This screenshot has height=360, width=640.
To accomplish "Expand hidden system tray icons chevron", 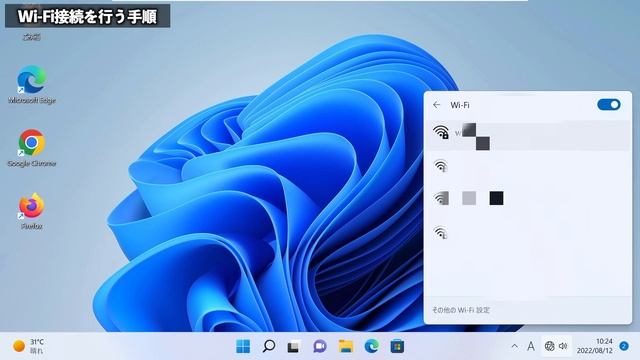I will point(515,346).
